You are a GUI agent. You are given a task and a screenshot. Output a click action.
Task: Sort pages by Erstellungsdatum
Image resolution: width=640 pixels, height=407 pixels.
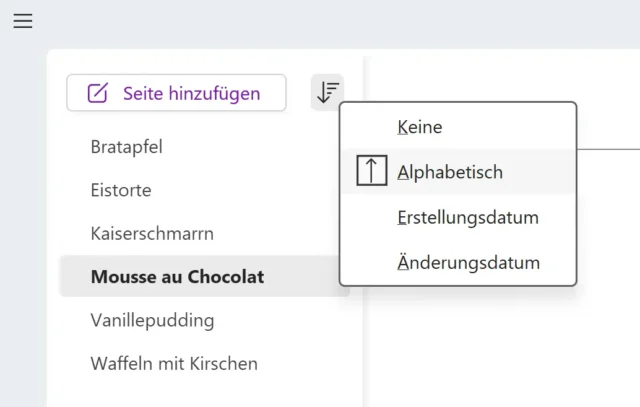467,217
